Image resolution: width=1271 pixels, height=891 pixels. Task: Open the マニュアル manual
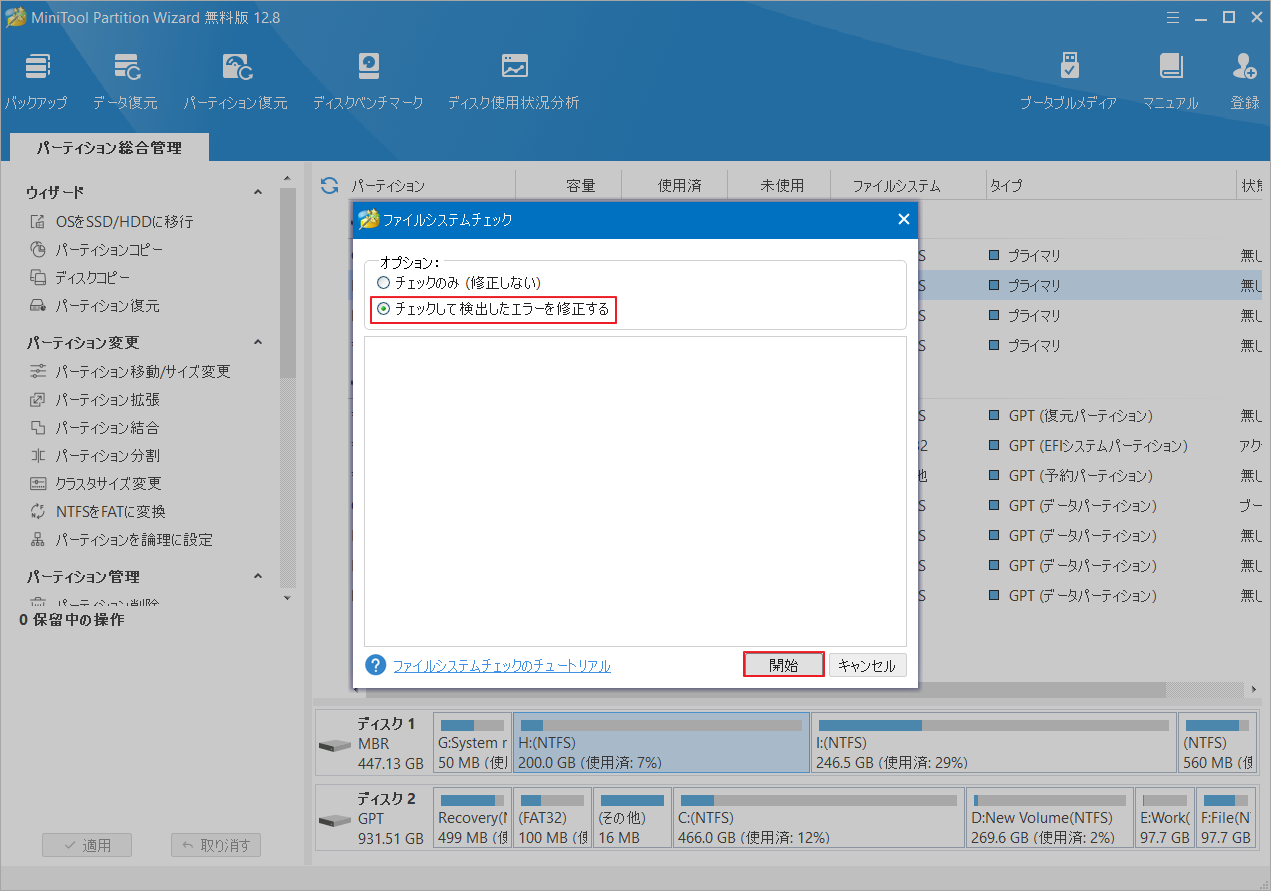point(1170,81)
